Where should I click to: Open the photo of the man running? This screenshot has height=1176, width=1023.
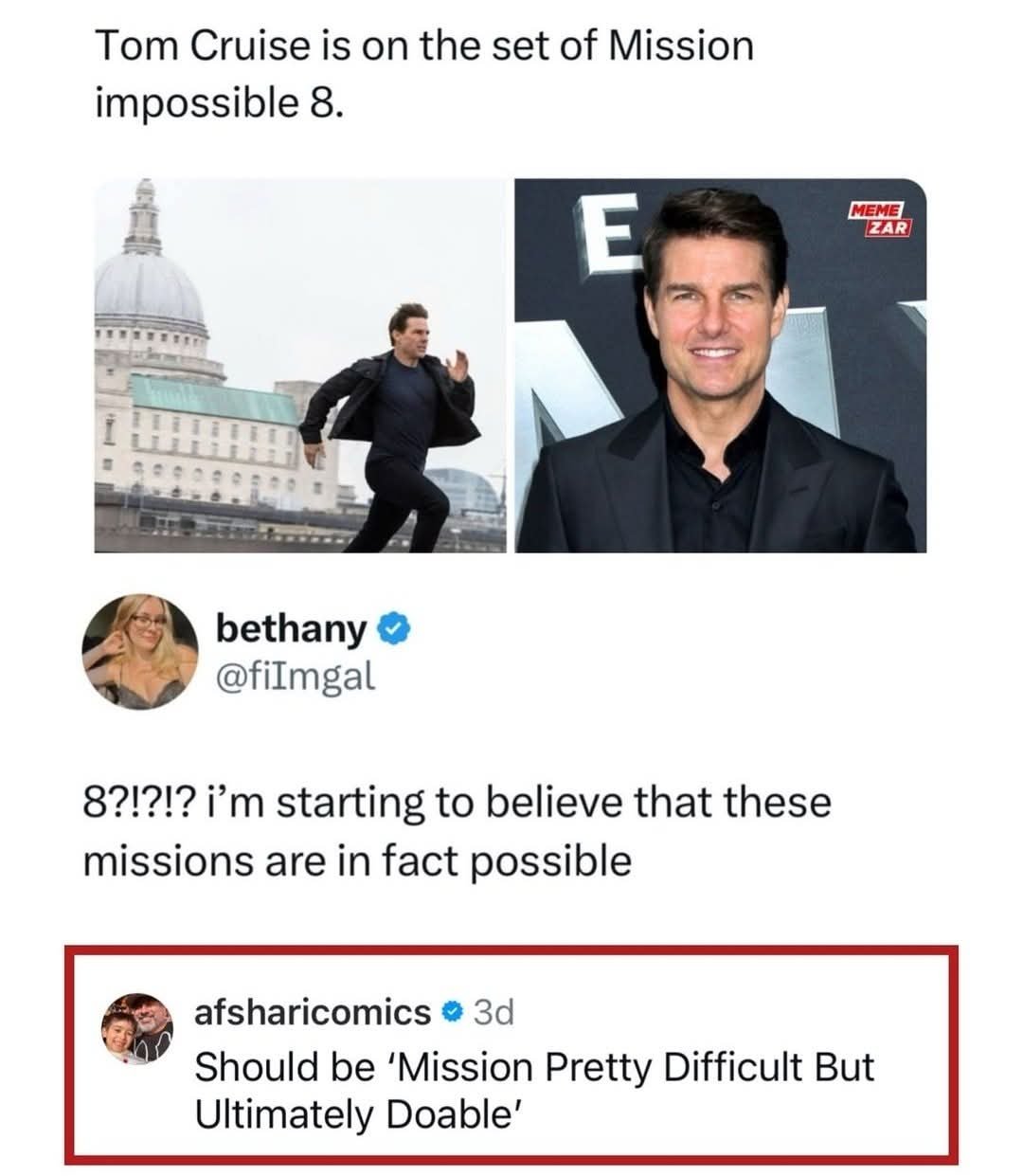click(299, 365)
